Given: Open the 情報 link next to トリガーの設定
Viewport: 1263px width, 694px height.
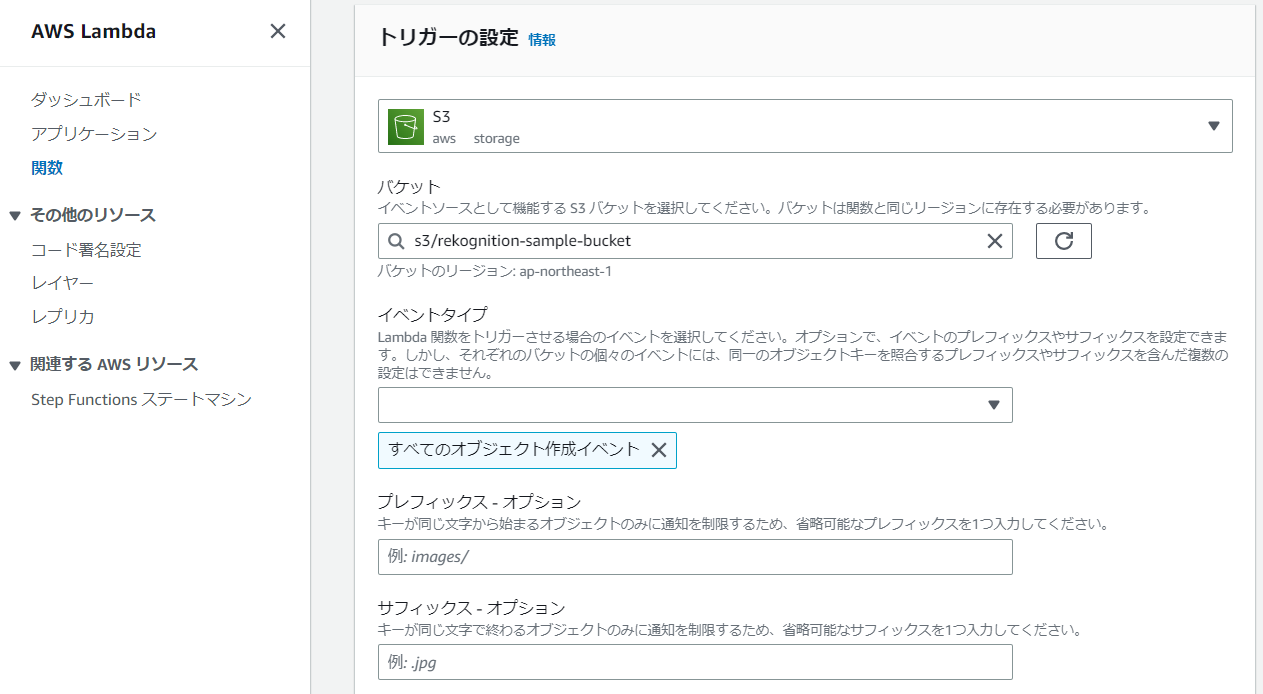Looking at the screenshot, I should (x=542, y=40).
